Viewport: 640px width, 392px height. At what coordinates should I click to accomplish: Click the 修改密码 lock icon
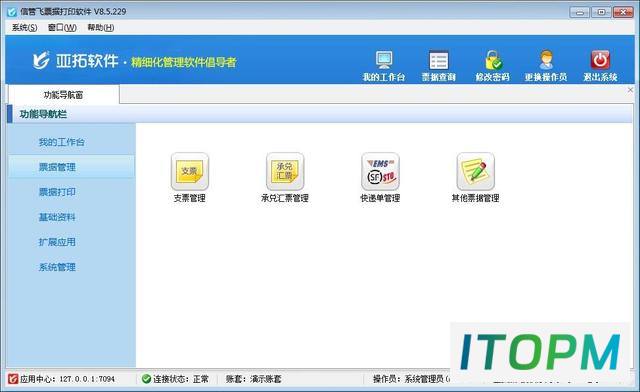pos(493,60)
